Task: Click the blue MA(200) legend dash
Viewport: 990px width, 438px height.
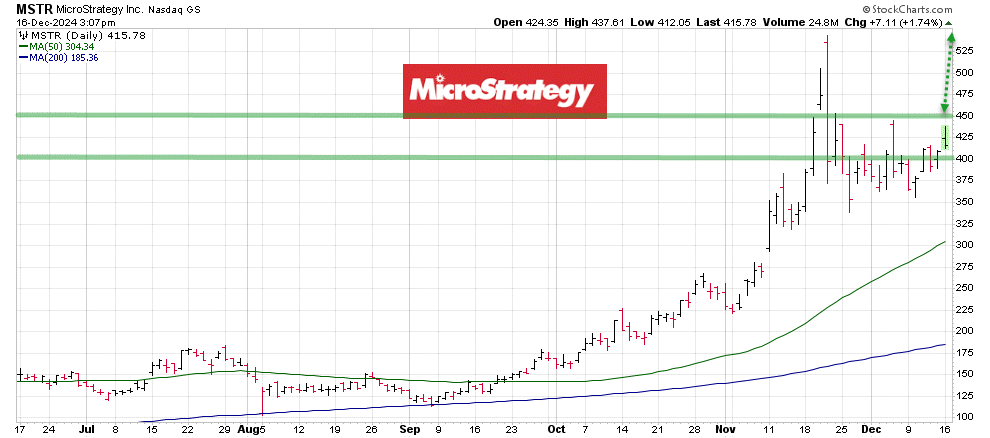Action: point(23,57)
